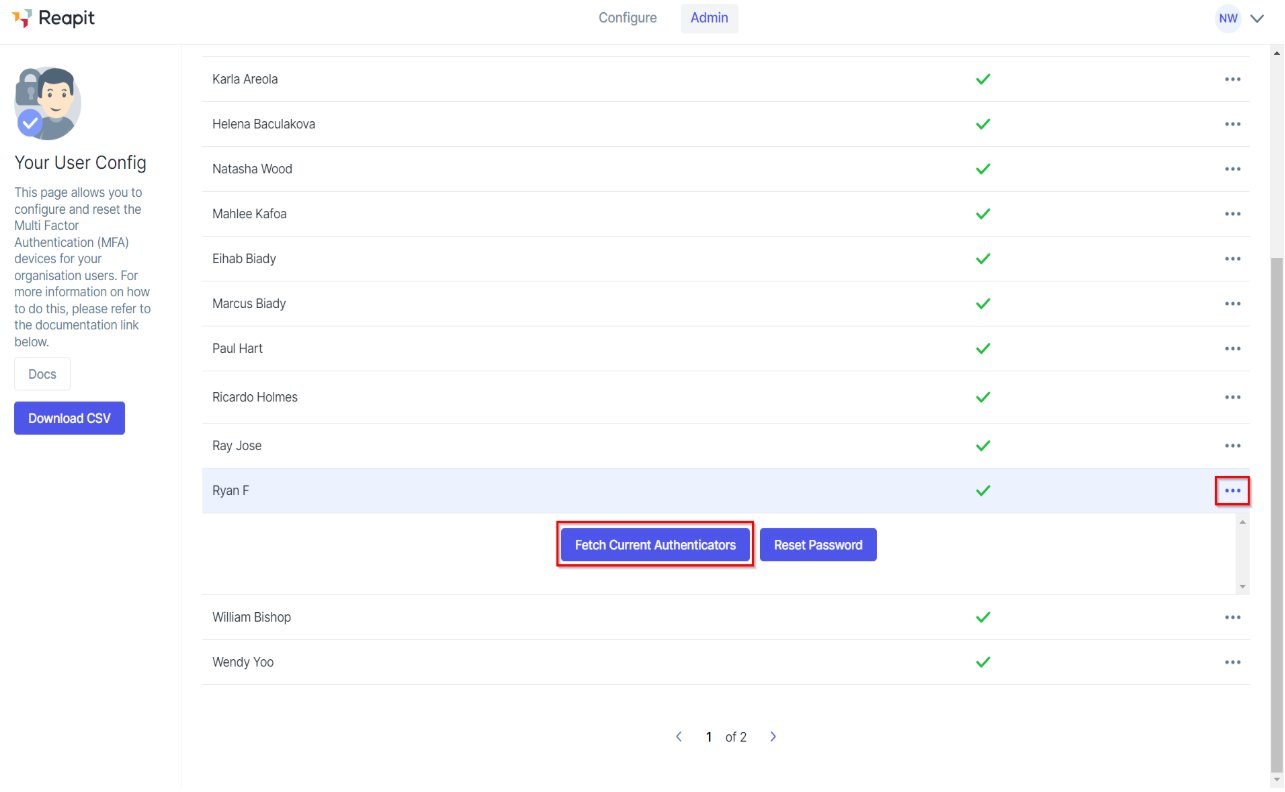Click the NW user initials avatar

tap(1228, 18)
